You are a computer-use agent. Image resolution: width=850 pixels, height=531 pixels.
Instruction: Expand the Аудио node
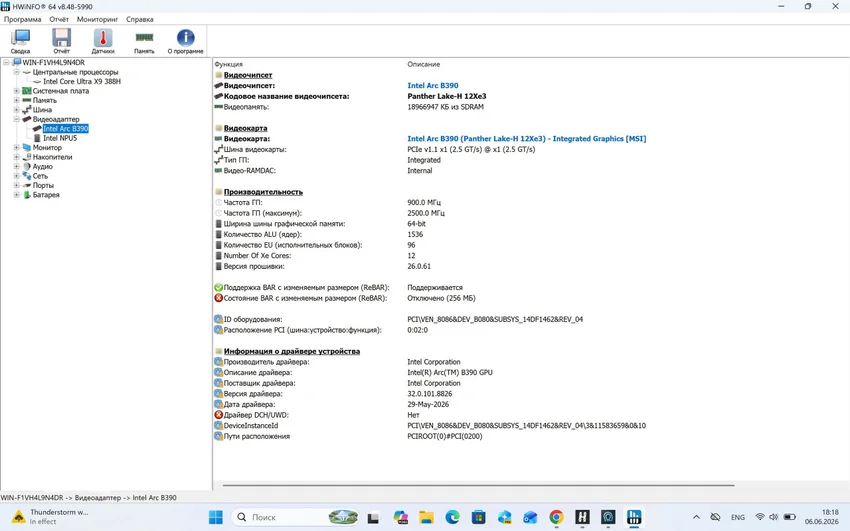16,166
